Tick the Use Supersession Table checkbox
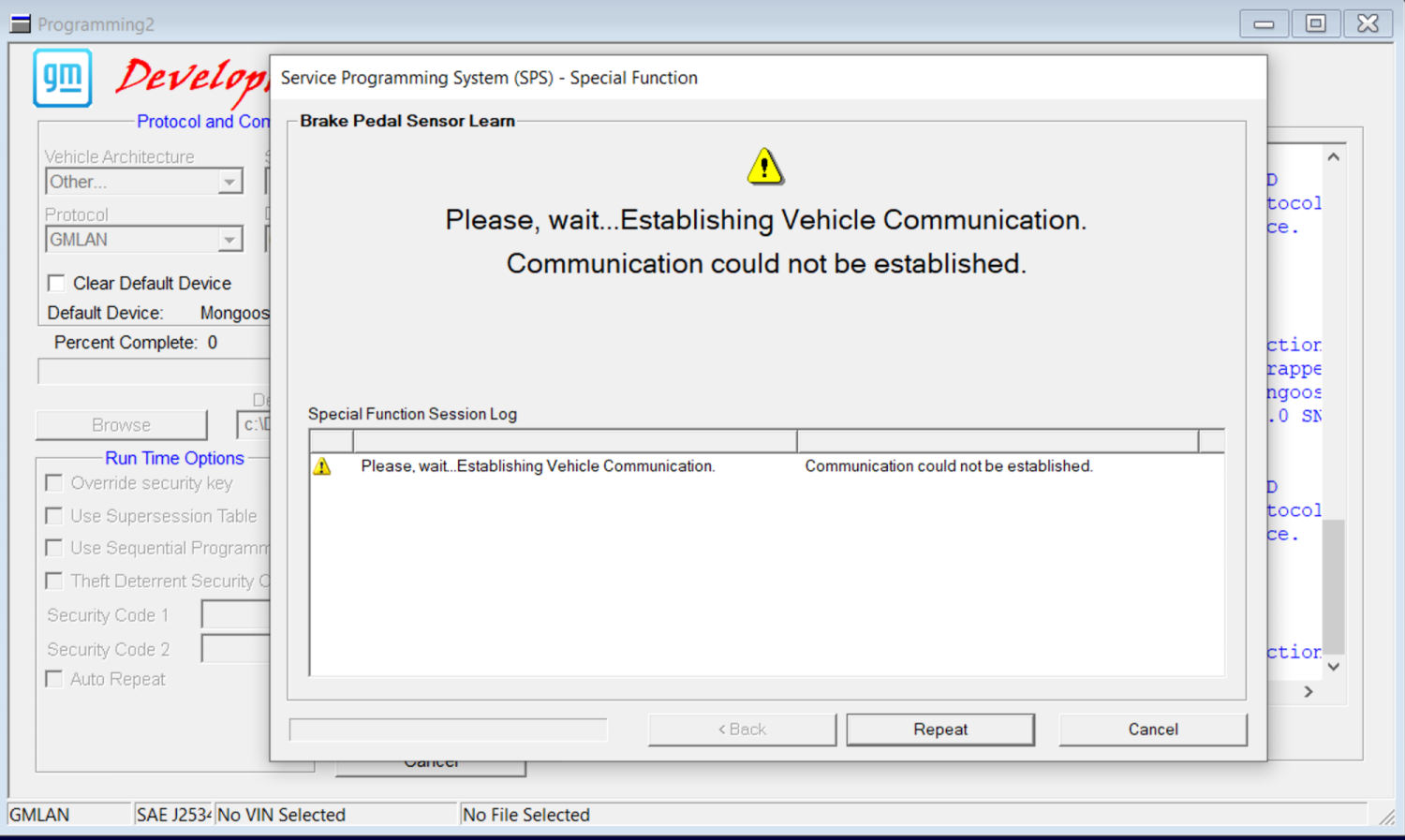The width and height of the screenshot is (1405, 840). [54, 516]
